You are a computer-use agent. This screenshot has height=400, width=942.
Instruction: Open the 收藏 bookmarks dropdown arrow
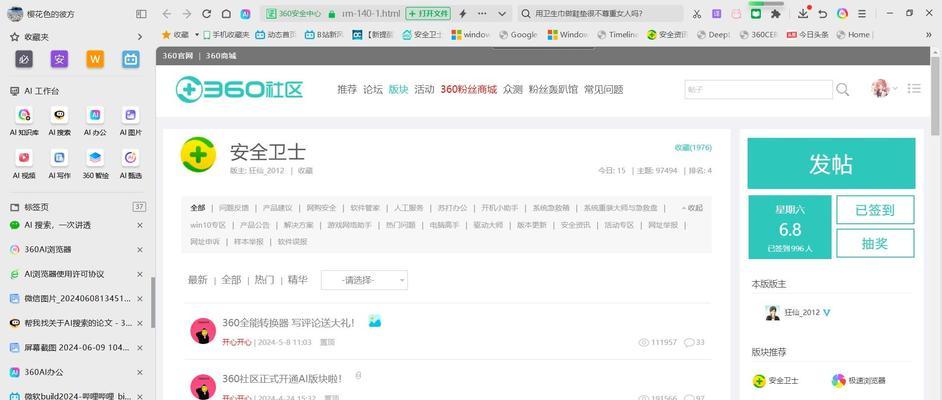click(196, 35)
